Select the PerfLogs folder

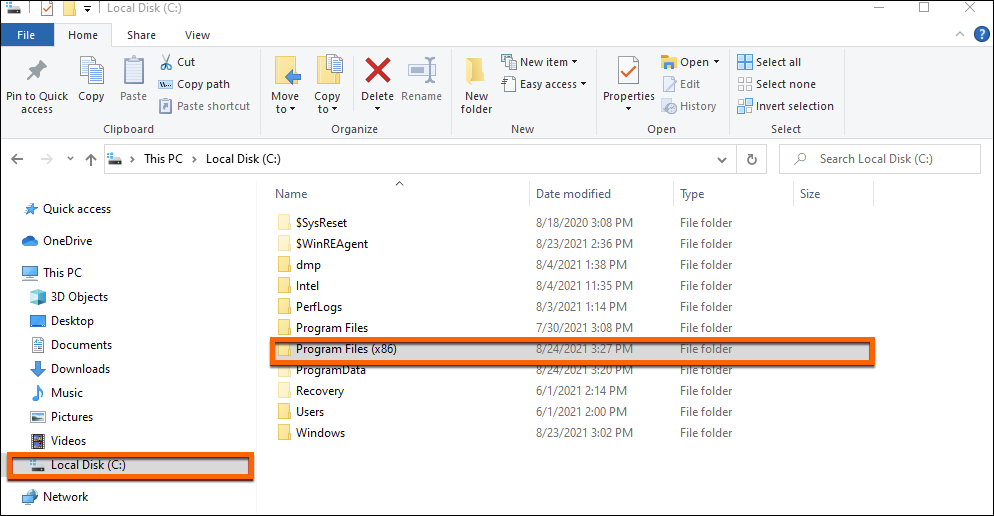click(x=573, y=307)
